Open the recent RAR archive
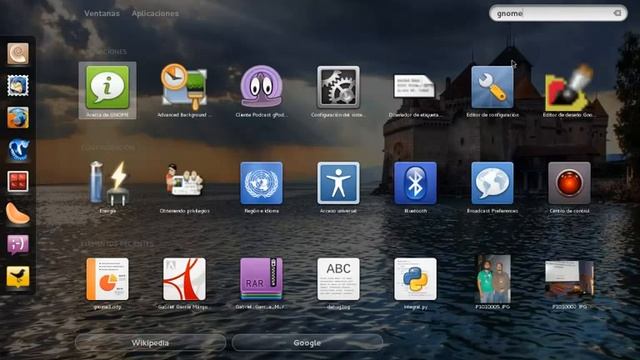This screenshot has height=360, width=640. (261, 282)
